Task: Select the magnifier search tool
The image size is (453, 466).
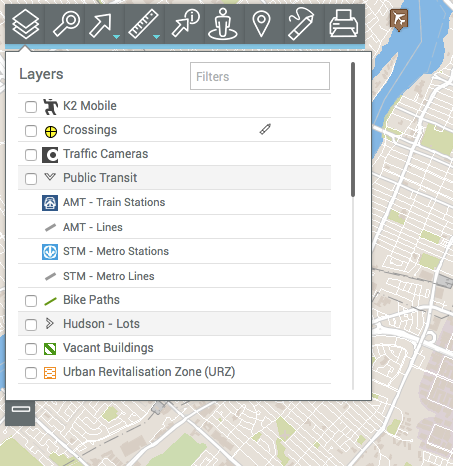Action: click(x=66, y=24)
